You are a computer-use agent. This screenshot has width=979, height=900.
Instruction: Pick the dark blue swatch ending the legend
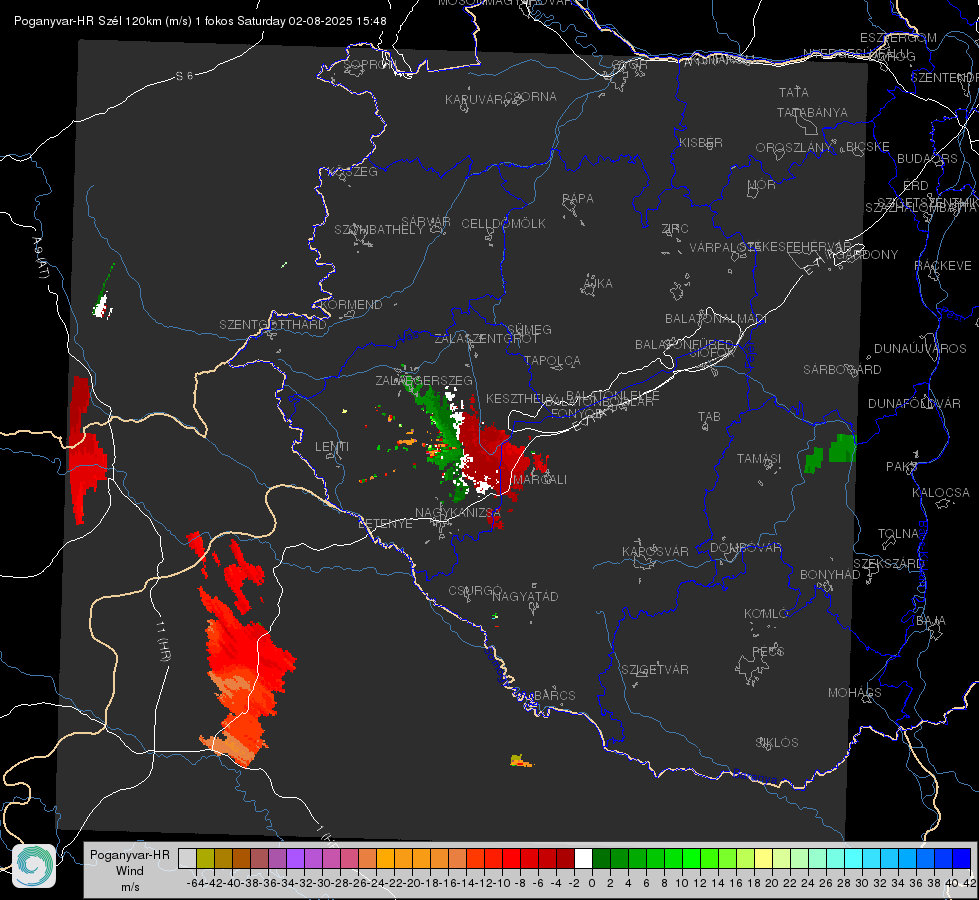tap(962, 858)
